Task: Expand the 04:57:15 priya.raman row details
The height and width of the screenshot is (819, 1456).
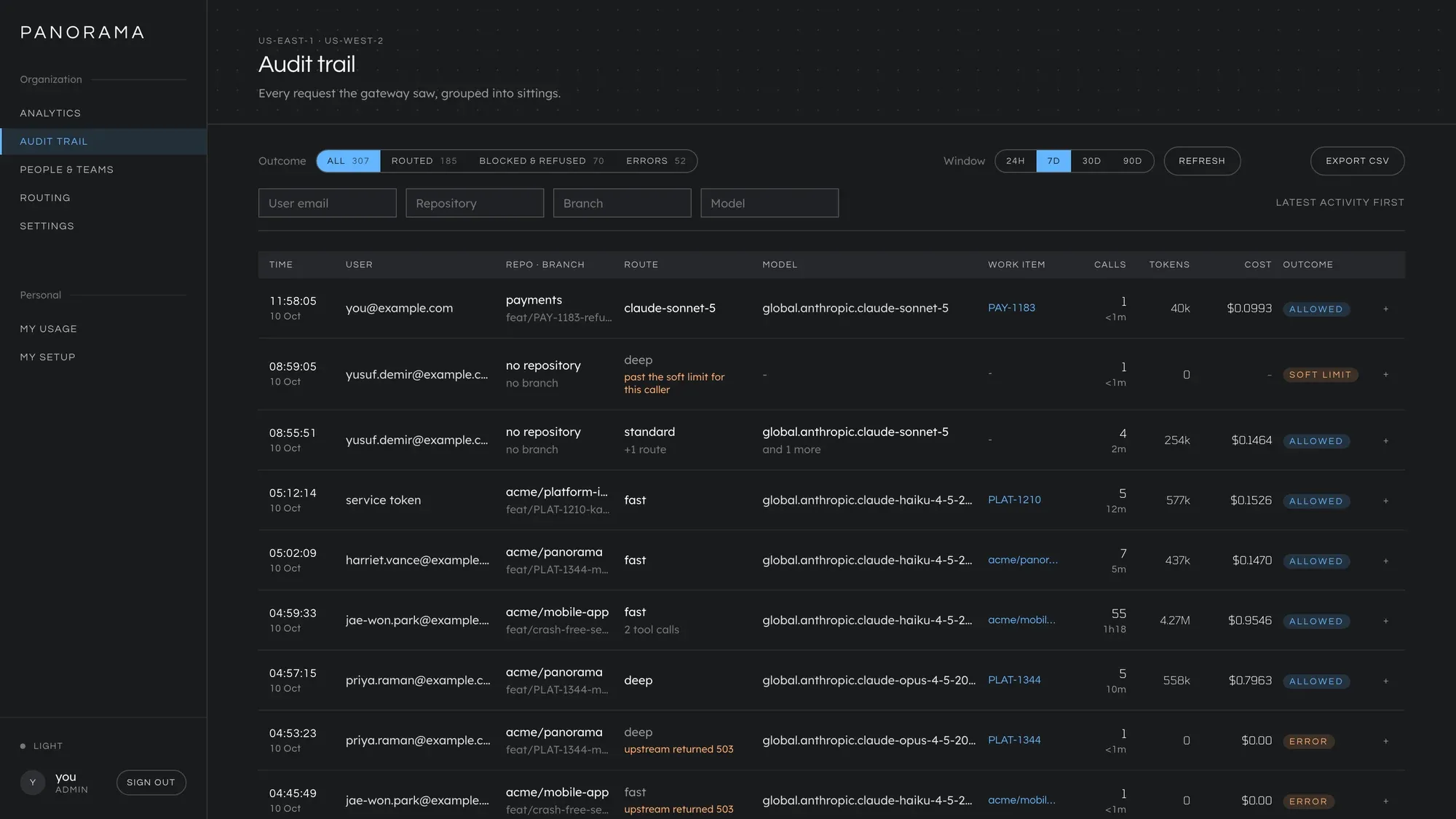Action: [1385, 681]
